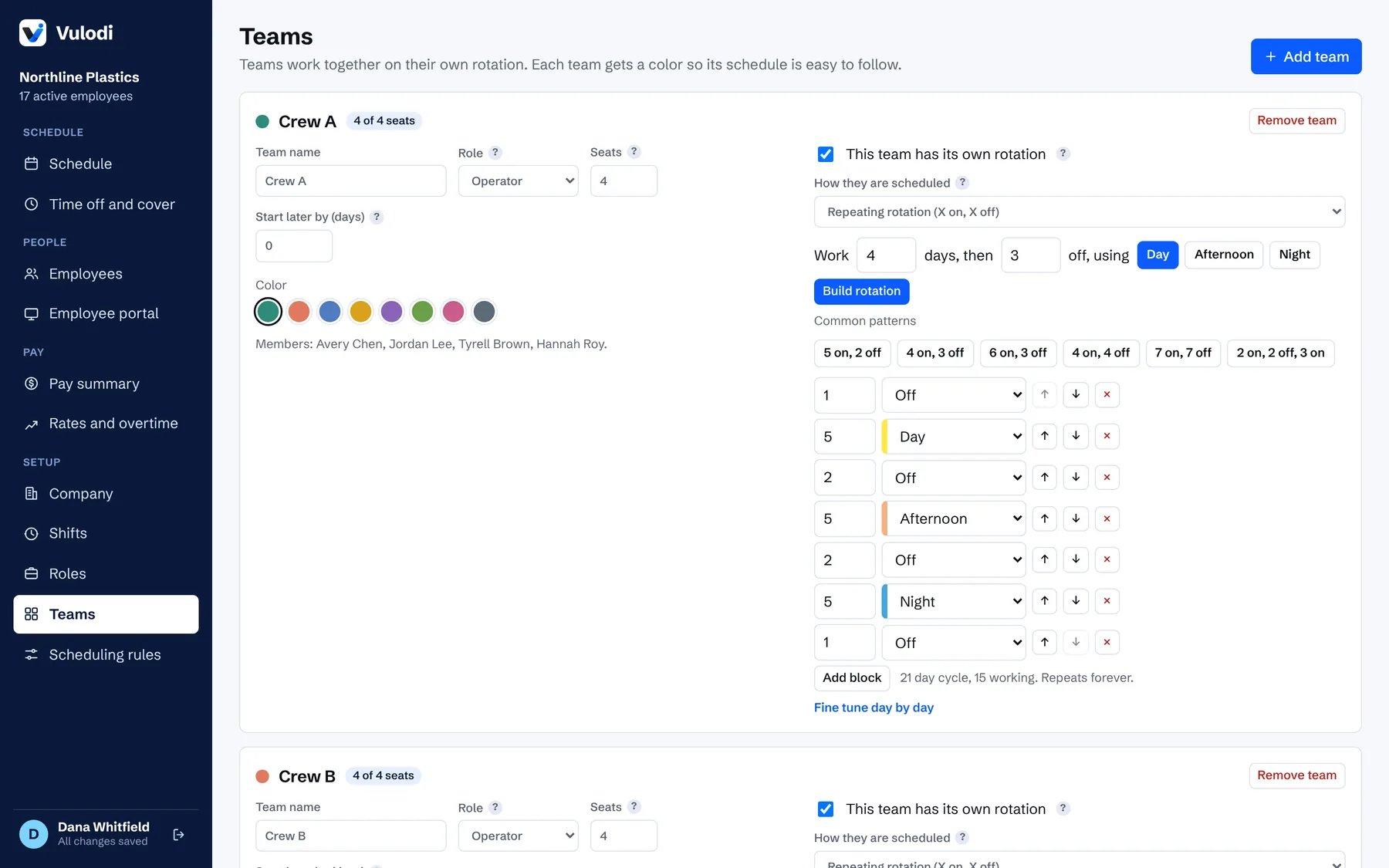Move the 5 Night block up
The width and height of the screenshot is (1389, 868).
coord(1045,601)
